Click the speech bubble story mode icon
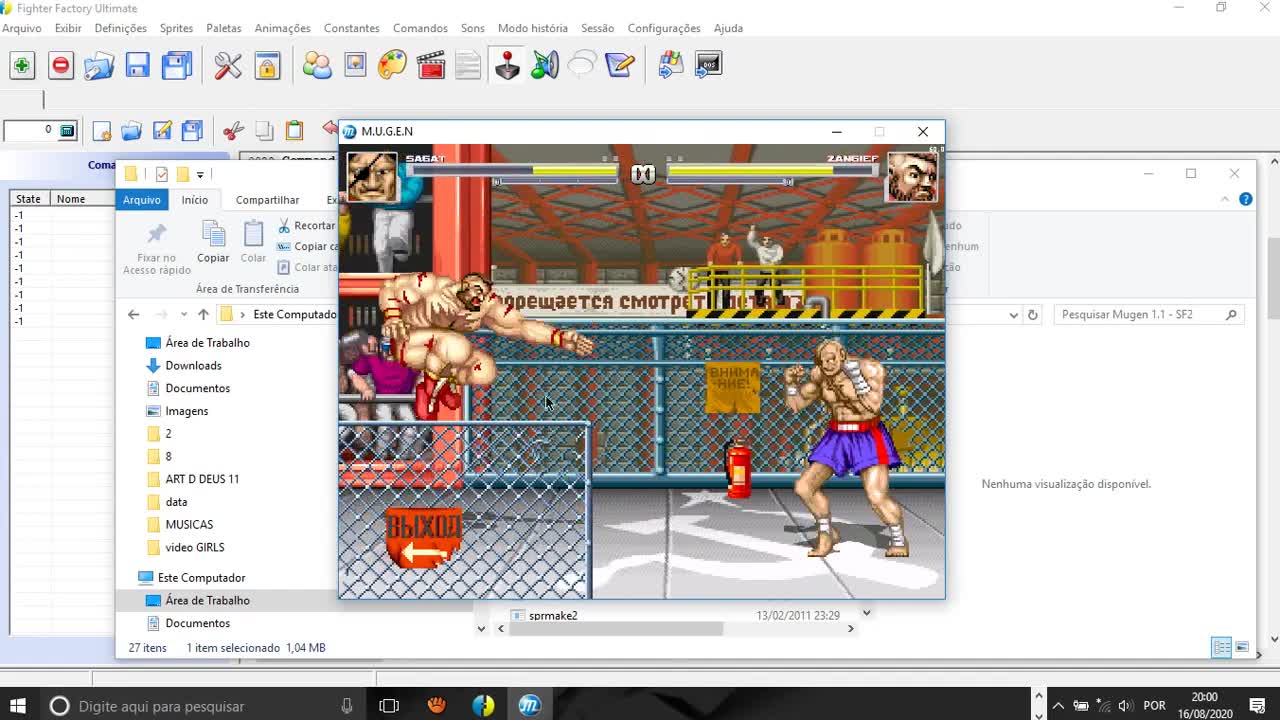Screen dimensions: 1280x720 pyautogui.click(x=582, y=66)
